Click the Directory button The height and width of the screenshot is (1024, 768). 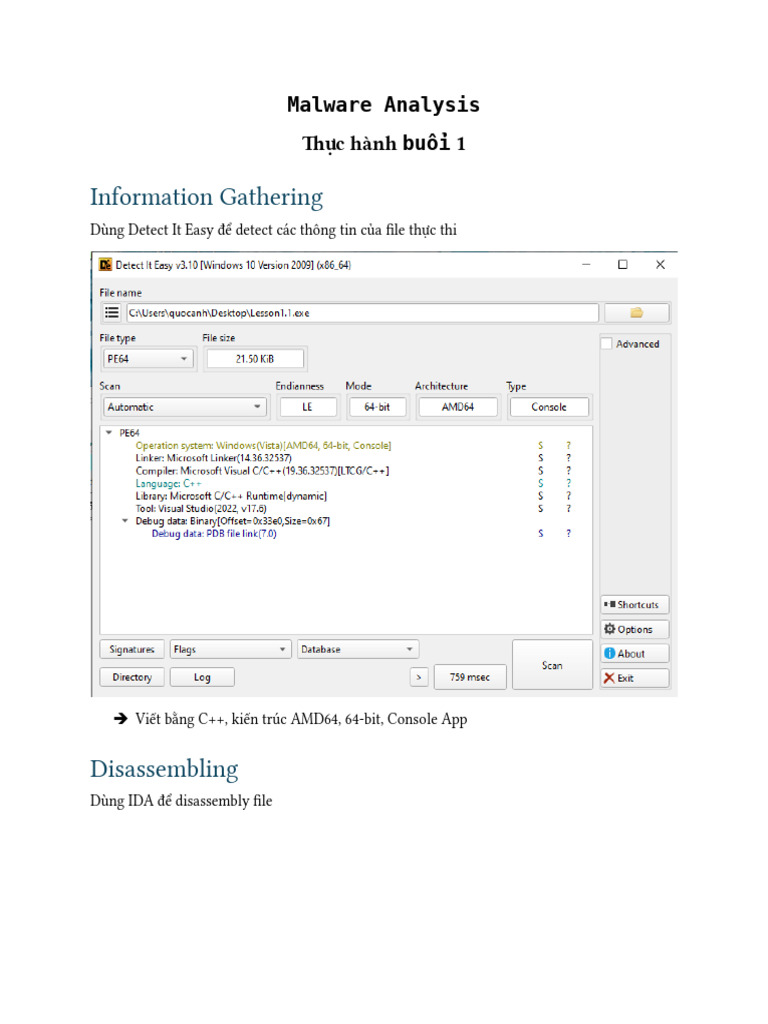131,677
